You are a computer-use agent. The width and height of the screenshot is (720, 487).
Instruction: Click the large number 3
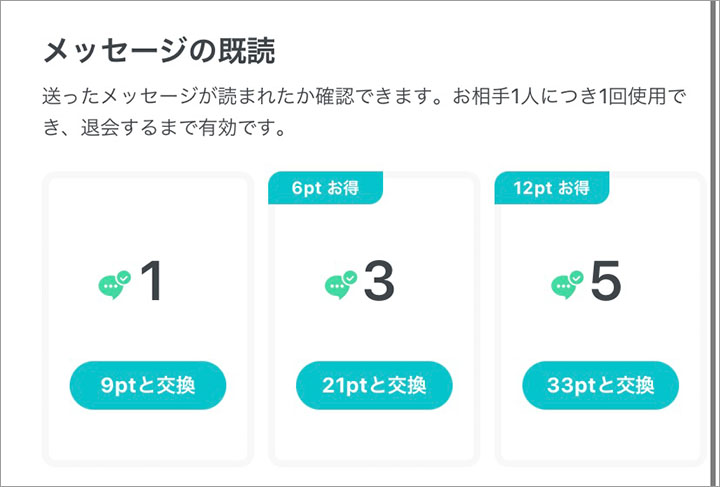click(x=379, y=280)
